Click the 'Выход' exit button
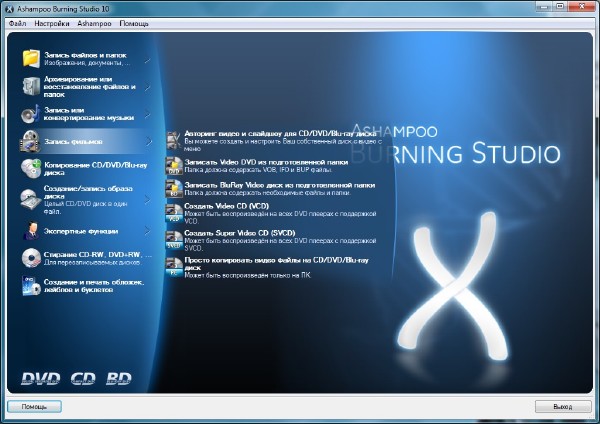600x424 pixels. [562, 407]
